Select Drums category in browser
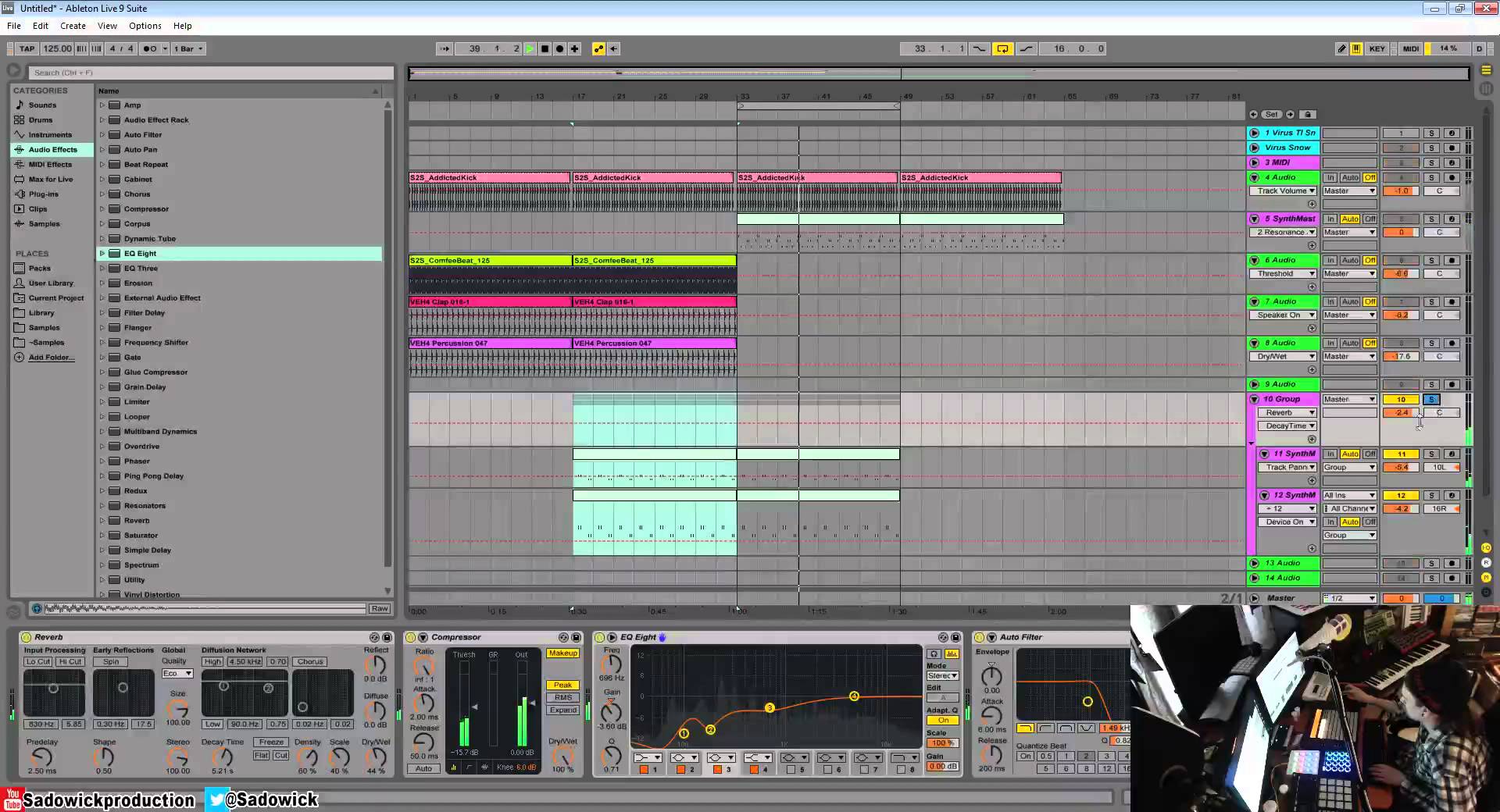This screenshot has width=1500, height=812. 41,120
